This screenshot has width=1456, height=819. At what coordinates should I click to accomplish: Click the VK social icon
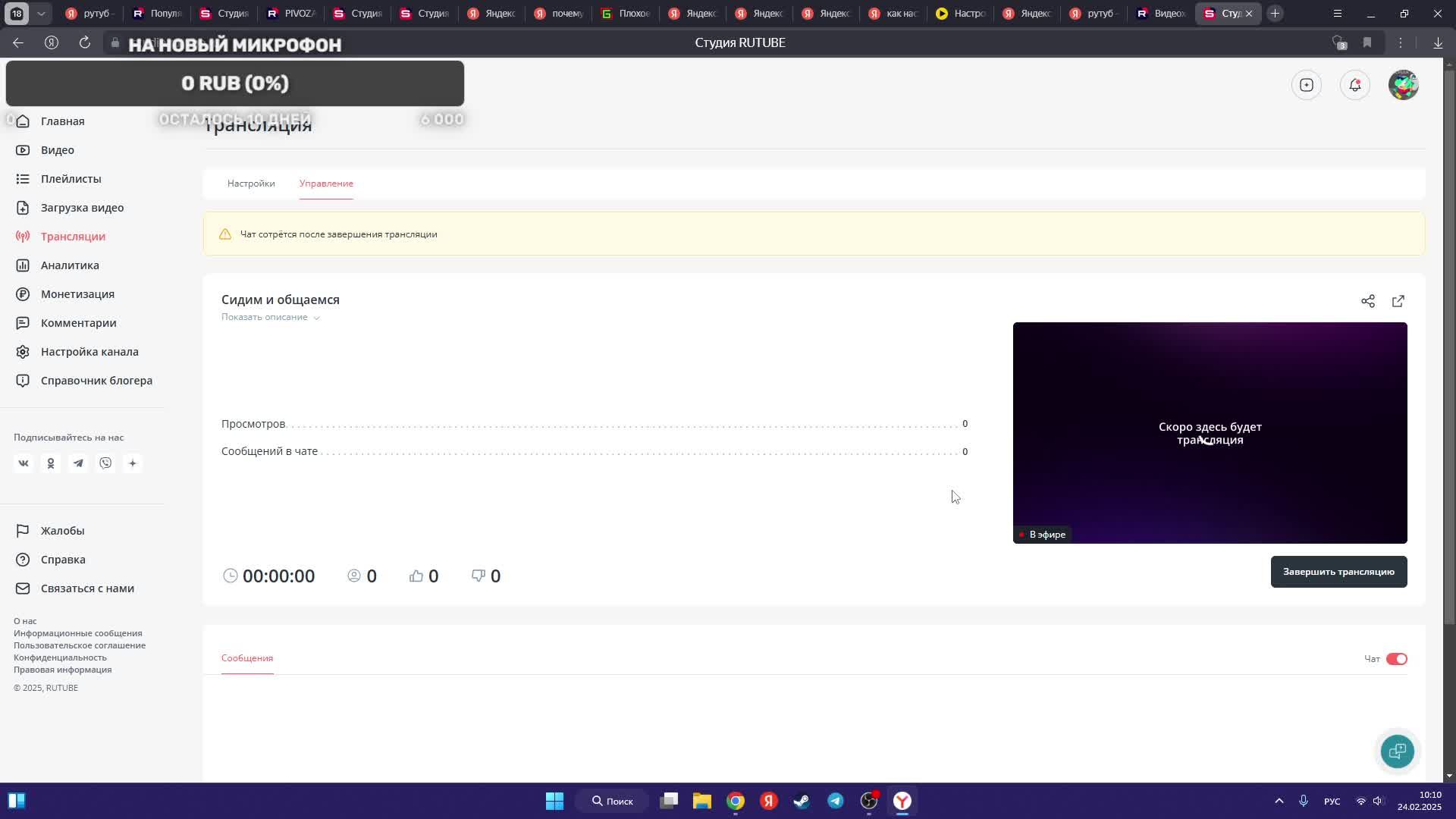coord(24,463)
